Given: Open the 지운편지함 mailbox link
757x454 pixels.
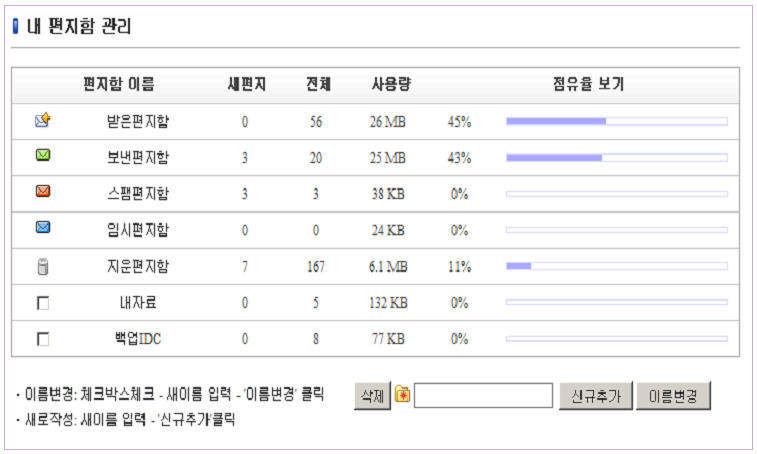Looking at the screenshot, I should 137,266.
